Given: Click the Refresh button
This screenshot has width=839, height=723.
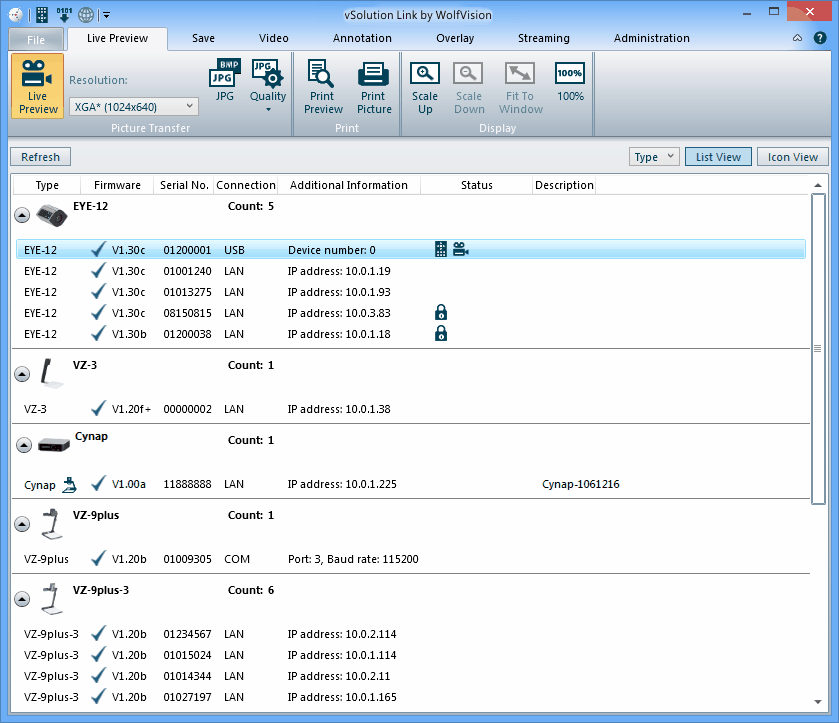Looking at the screenshot, I should tap(41, 157).
